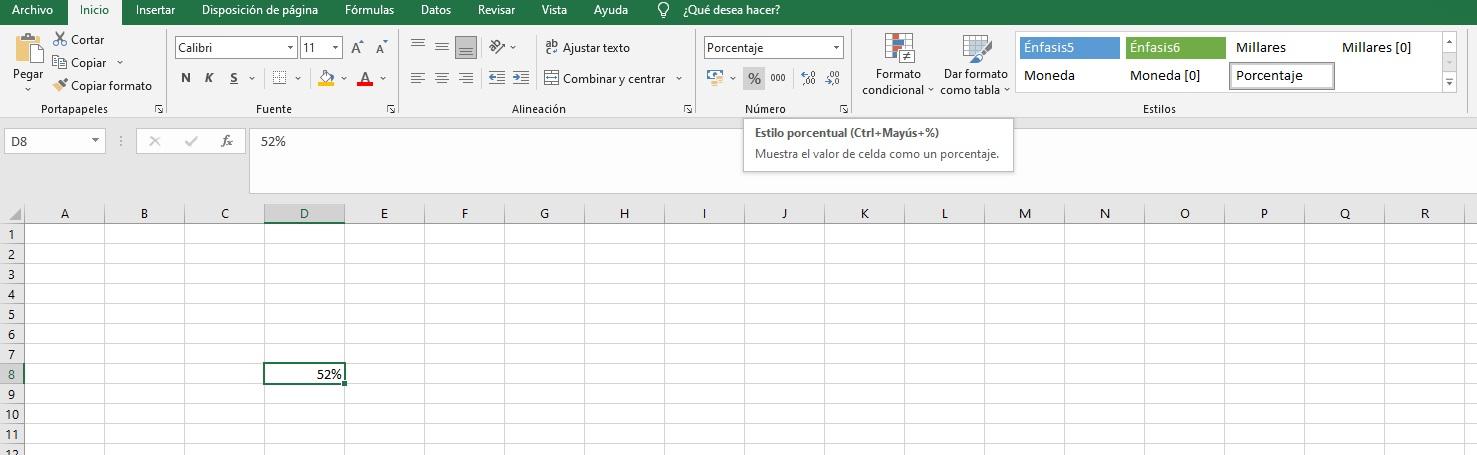The height and width of the screenshot is (455, 1477).
Task: Expand the Porcentaje number format dropdown
Action: [836, 47]
